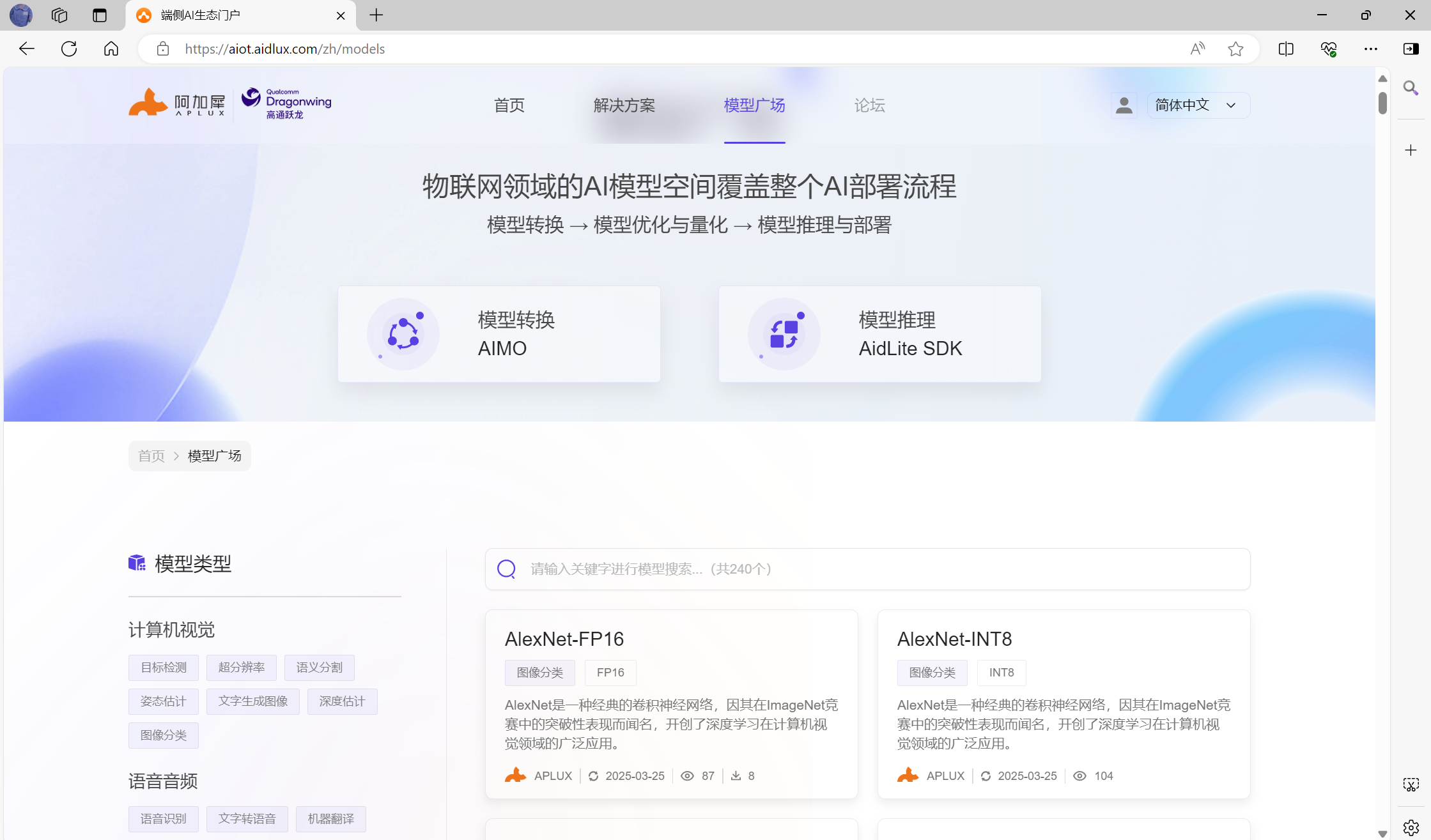
Task: Add page to favorites star icon
Action: click(1235, 49)
